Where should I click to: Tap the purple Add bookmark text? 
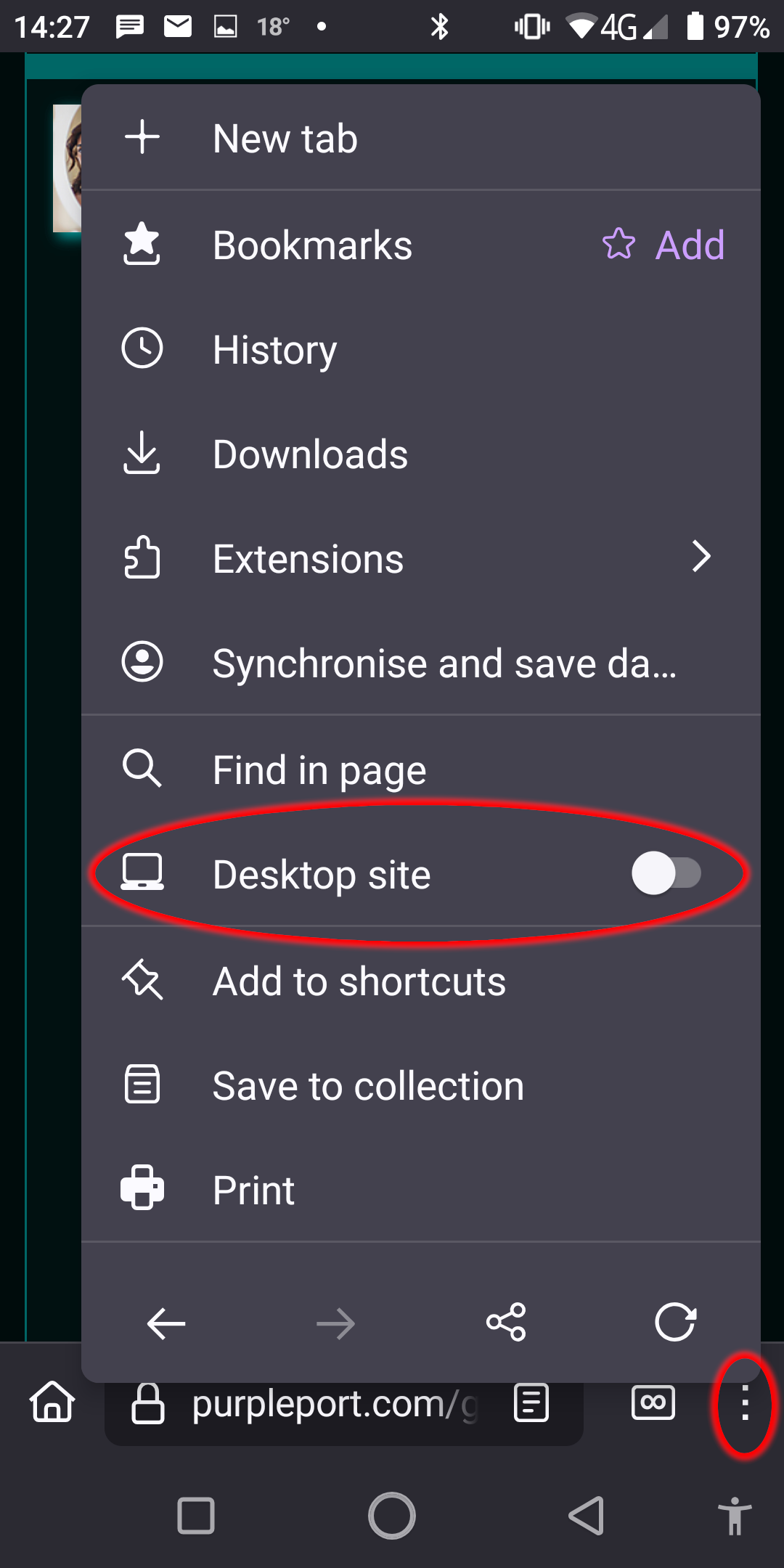(690, 245)
